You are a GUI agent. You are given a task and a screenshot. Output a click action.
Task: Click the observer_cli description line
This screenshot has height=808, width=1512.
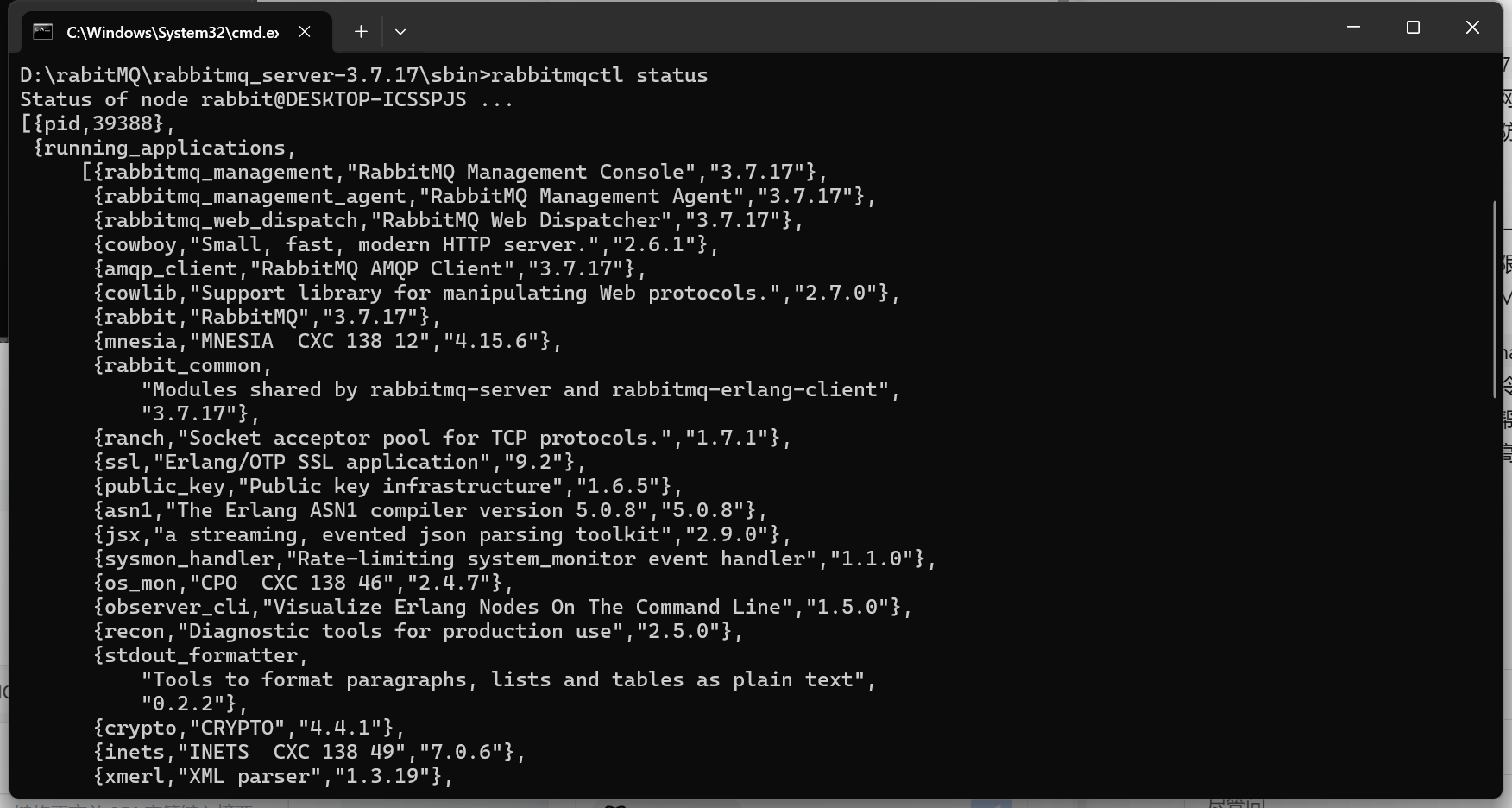pos(501,607)
